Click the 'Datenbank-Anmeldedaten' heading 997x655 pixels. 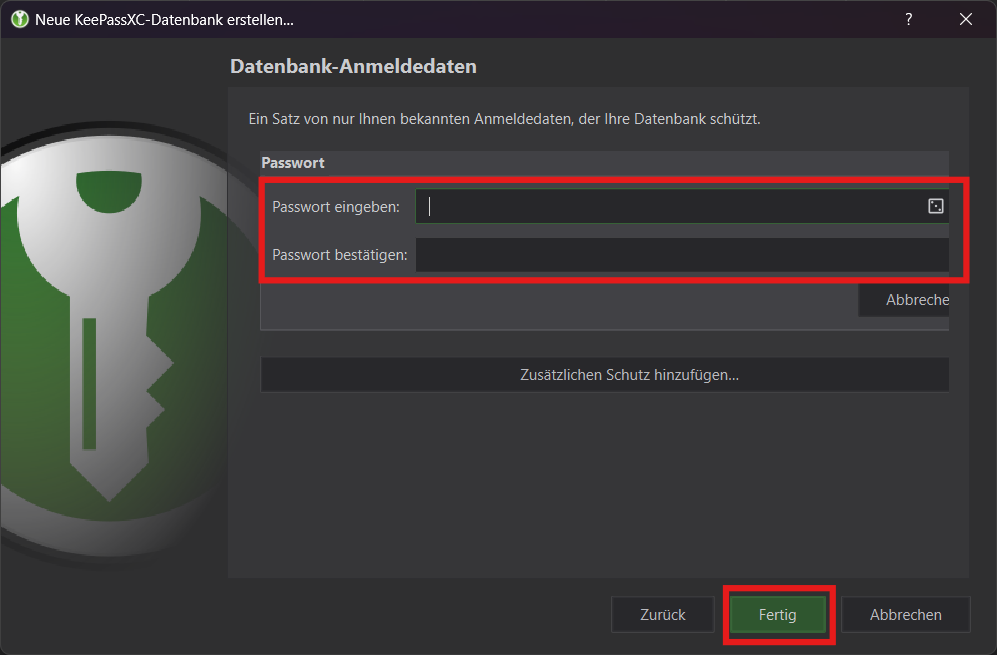(353, 67)
